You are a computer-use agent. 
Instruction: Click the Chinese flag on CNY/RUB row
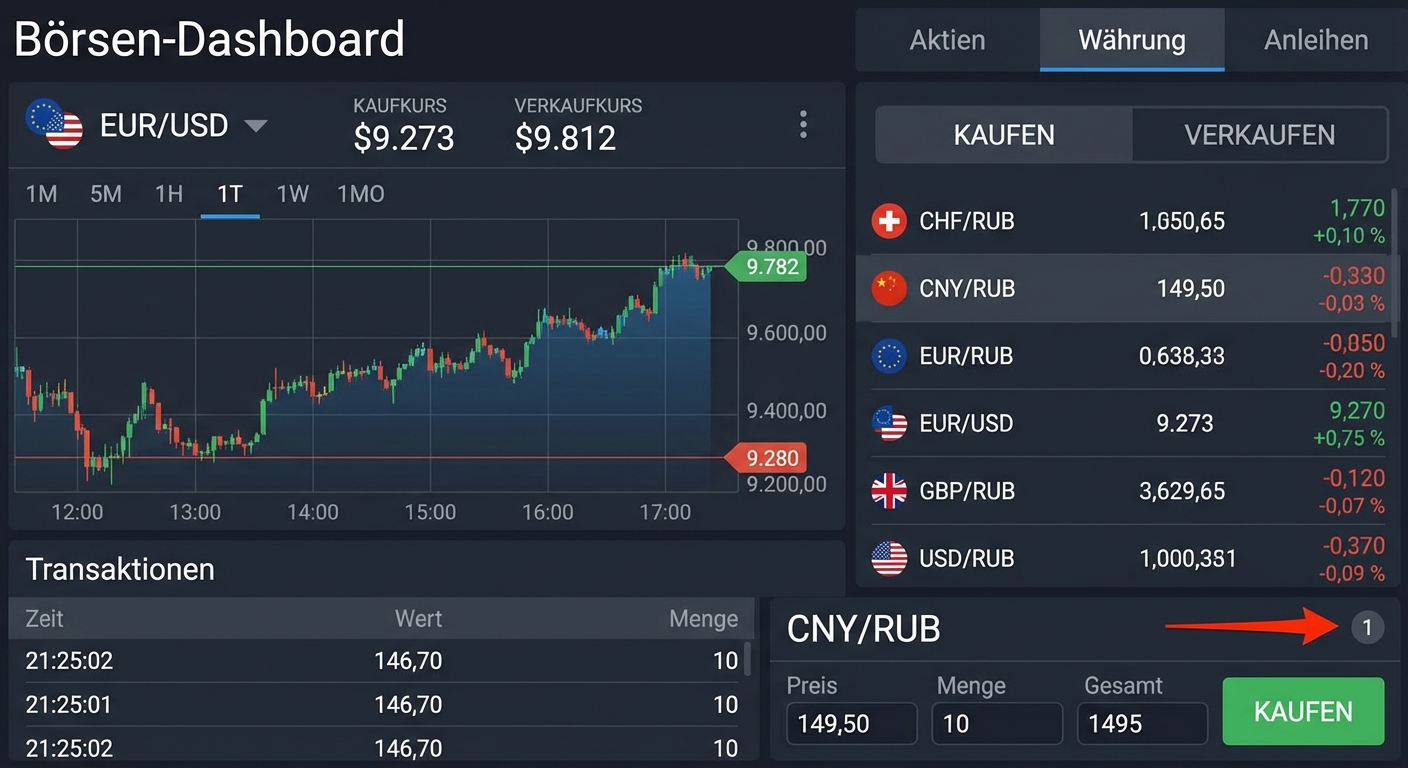pos(889,288)
